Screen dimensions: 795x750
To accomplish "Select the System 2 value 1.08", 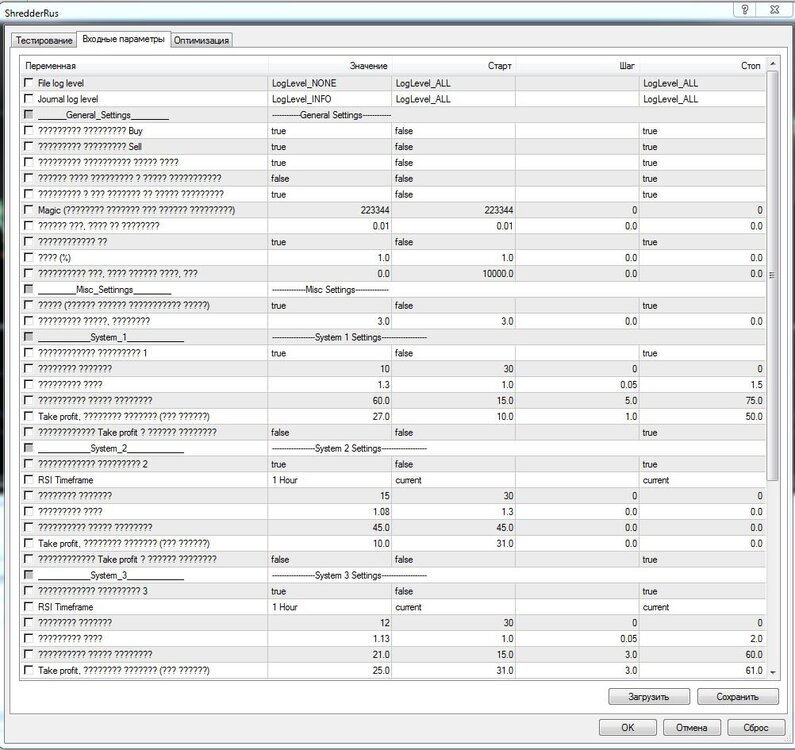I will click(x=381, y=512).
